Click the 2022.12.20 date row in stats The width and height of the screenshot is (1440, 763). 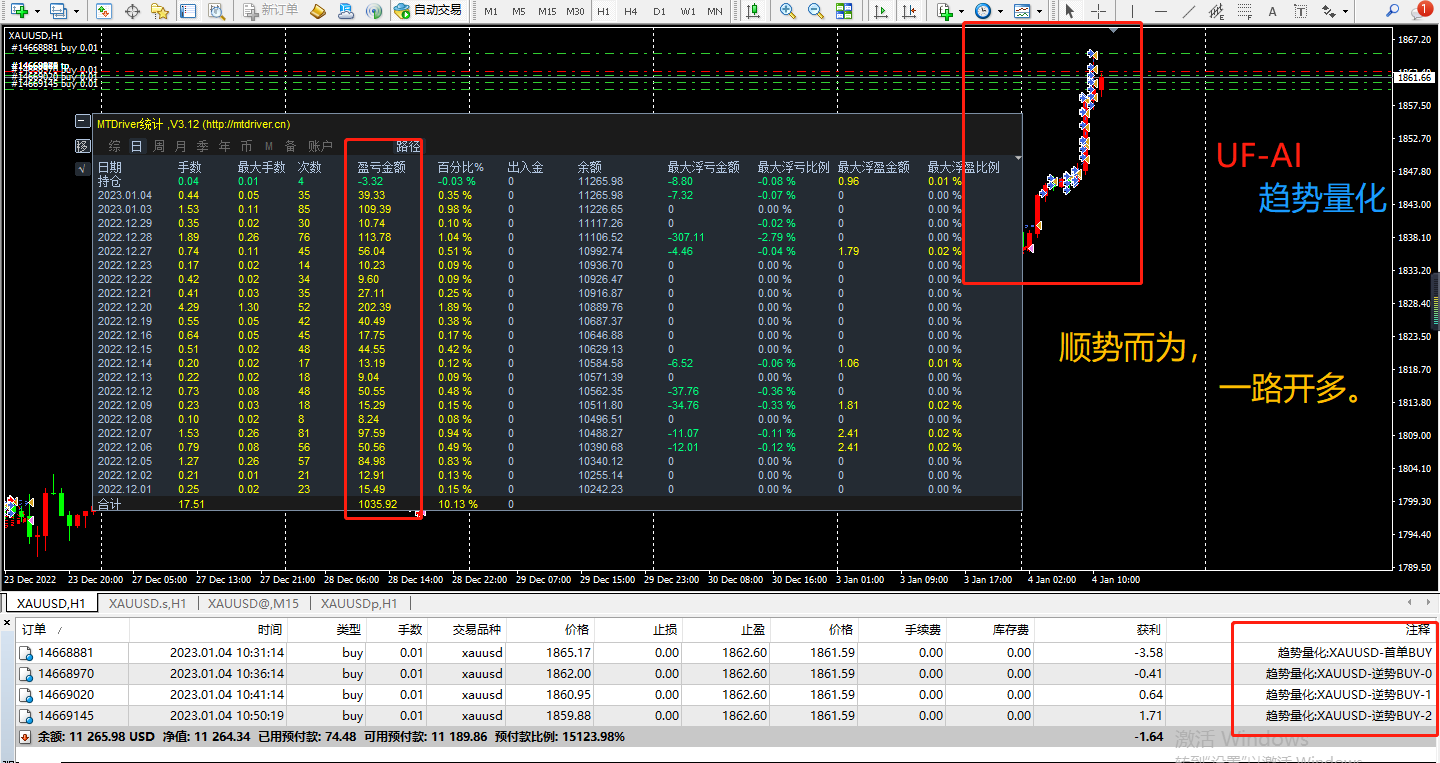point(556,307)
